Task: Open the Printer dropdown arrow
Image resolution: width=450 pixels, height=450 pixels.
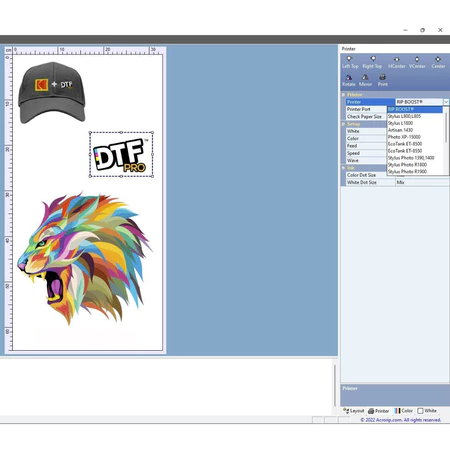Action: [446, 102]
